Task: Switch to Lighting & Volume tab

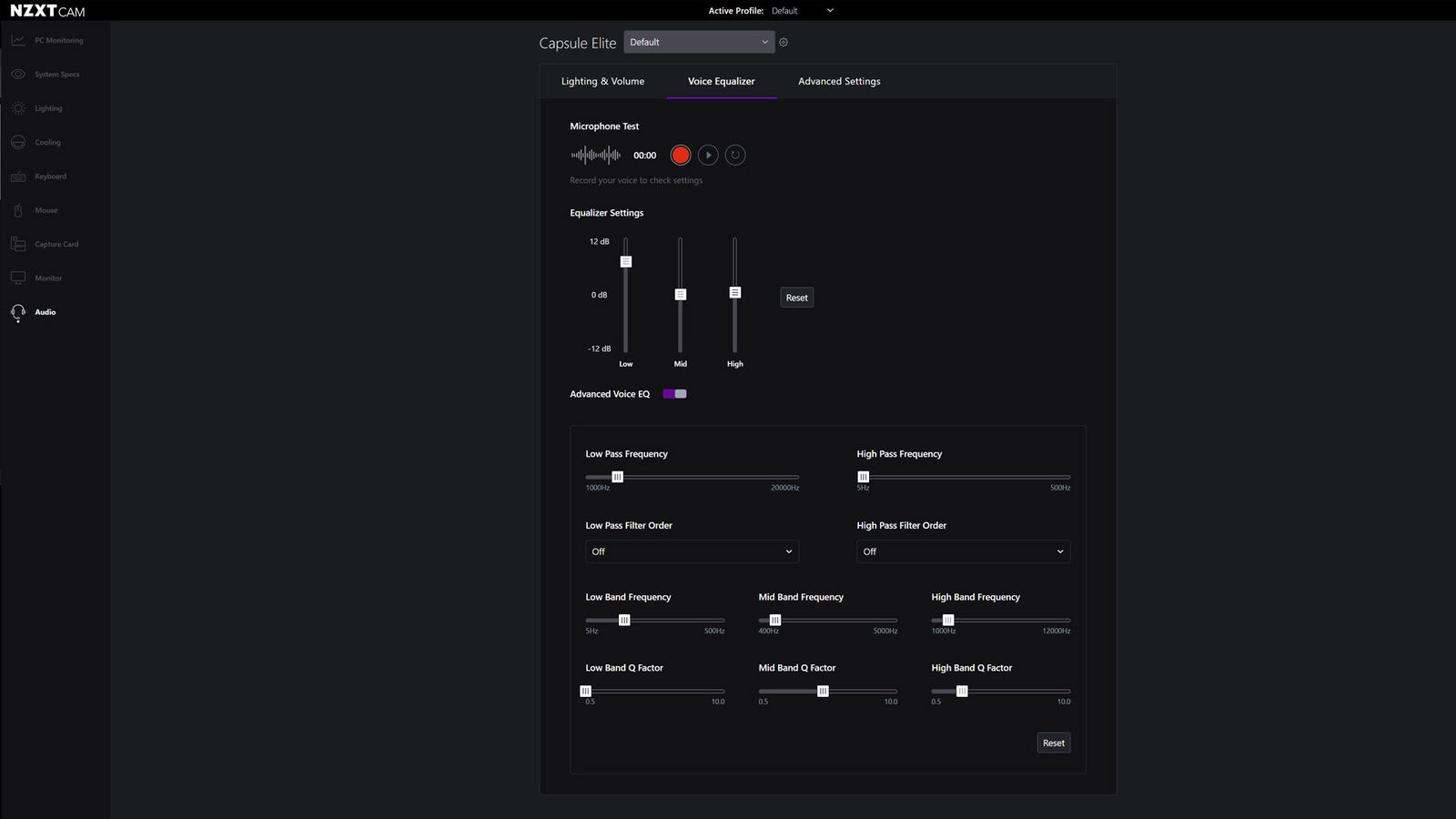Action: 602,81
